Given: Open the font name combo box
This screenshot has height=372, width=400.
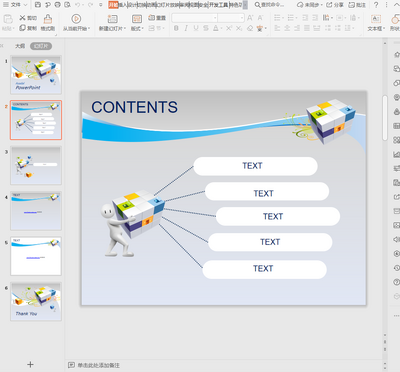Looking at the screenshot, I should click(195, 18).
